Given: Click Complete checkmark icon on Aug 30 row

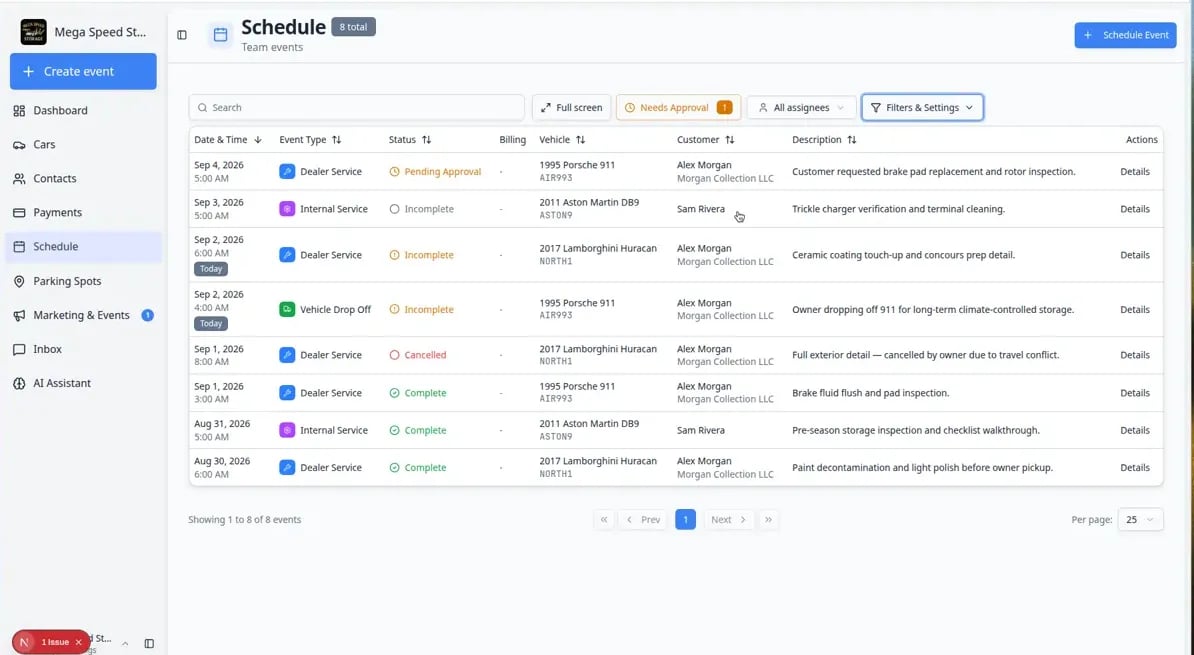Looking at the screenshot, I should click(x=394, y=468).
